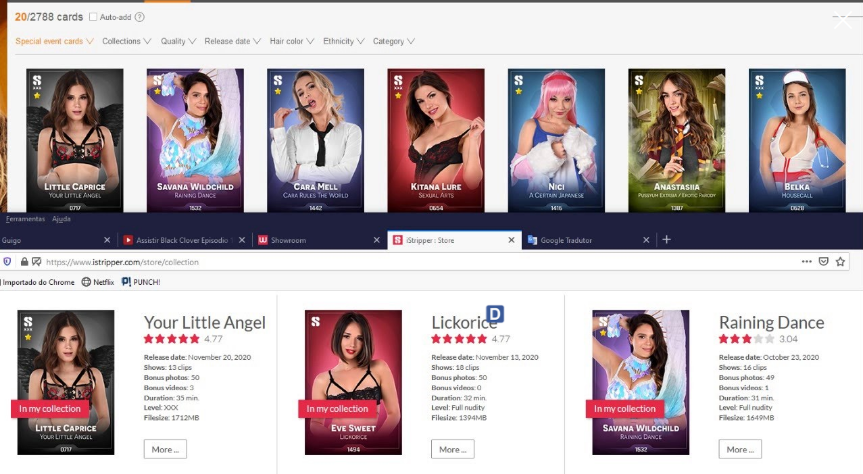The height and width of the screenshot is (474, 863).
Task: Pick the Savana Wildchild card in the top row
Action: tap(195, 140)
